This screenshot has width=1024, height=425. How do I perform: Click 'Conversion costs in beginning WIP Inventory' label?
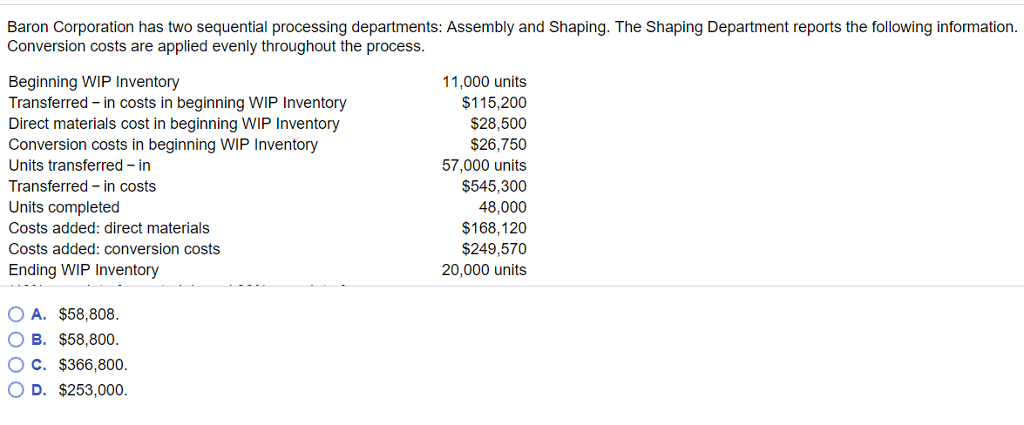click(x=163, y=145)
